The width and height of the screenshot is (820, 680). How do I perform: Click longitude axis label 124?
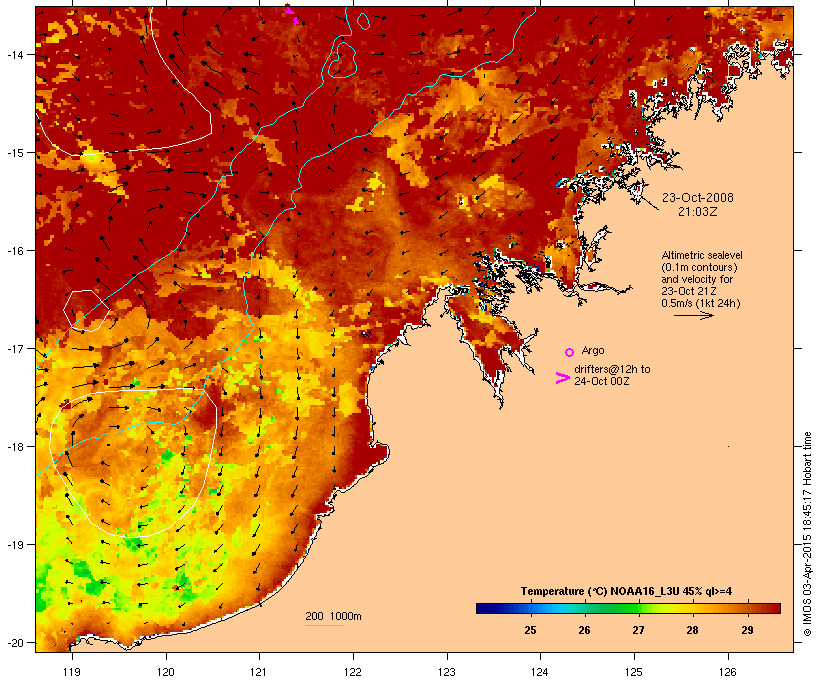(x=540, y=672)
